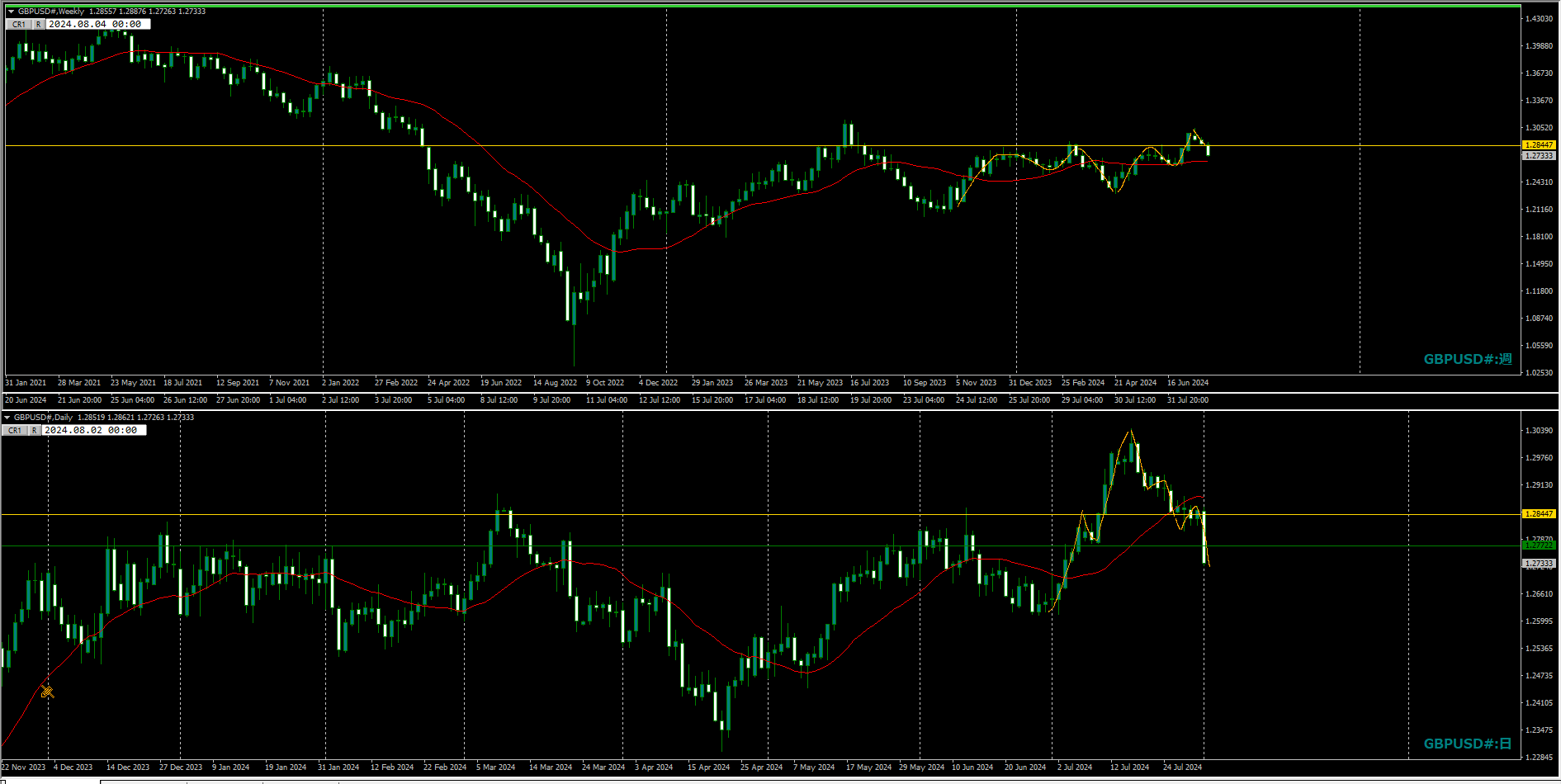Click the 1.43030 value on the Weekly price scale
Viewport: 1561px width, 784px height.
coord(1539,19)
